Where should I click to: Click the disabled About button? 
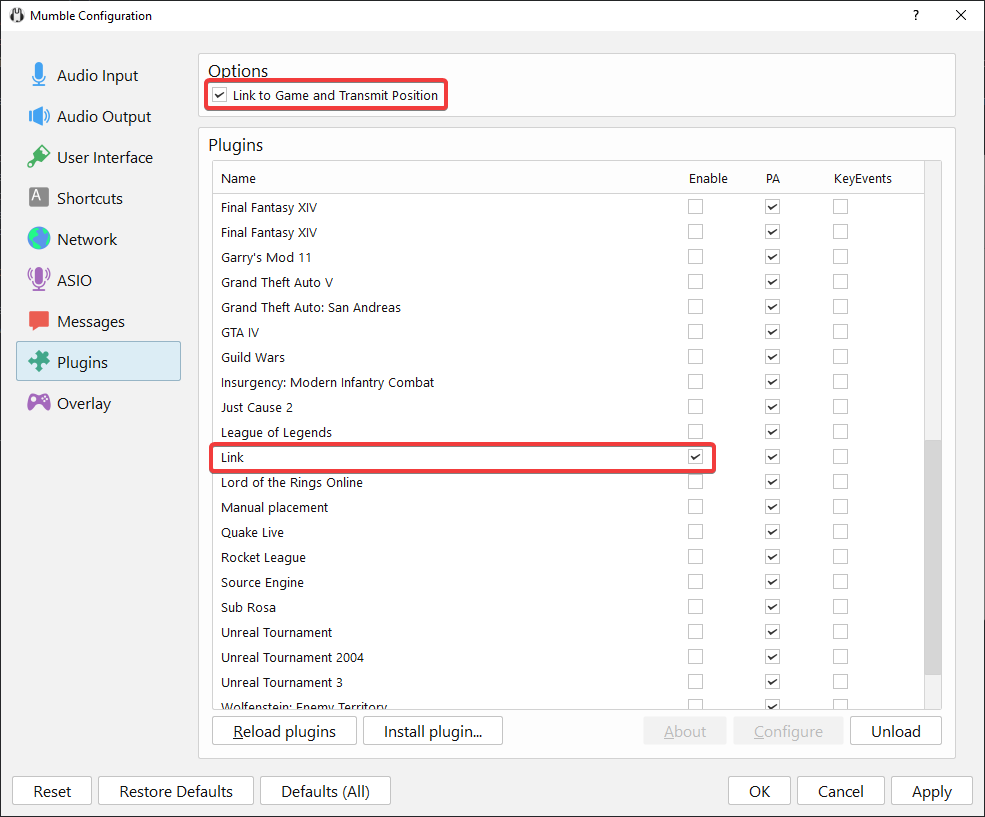pos(685,731)
